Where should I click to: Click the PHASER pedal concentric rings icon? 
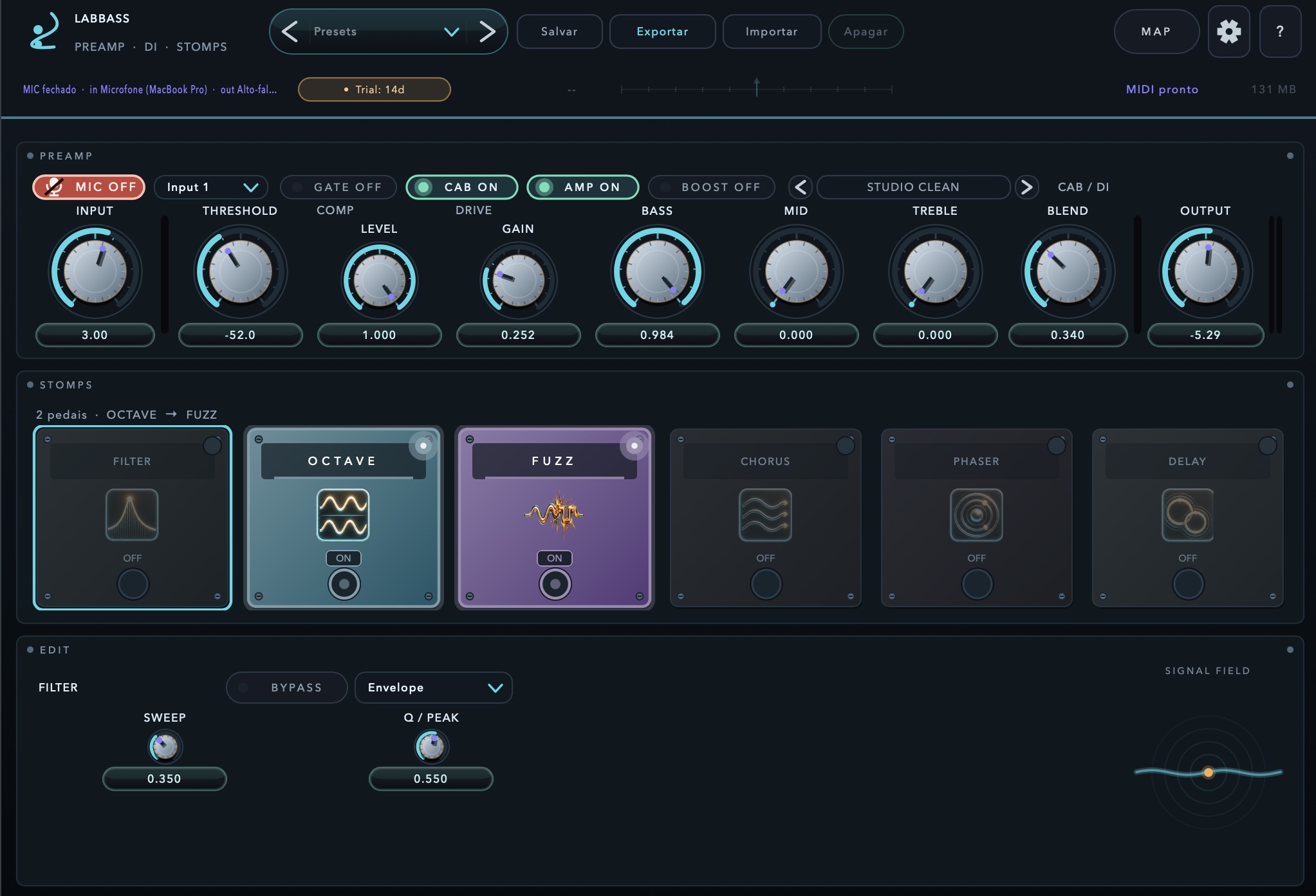(x=976, y=515)
